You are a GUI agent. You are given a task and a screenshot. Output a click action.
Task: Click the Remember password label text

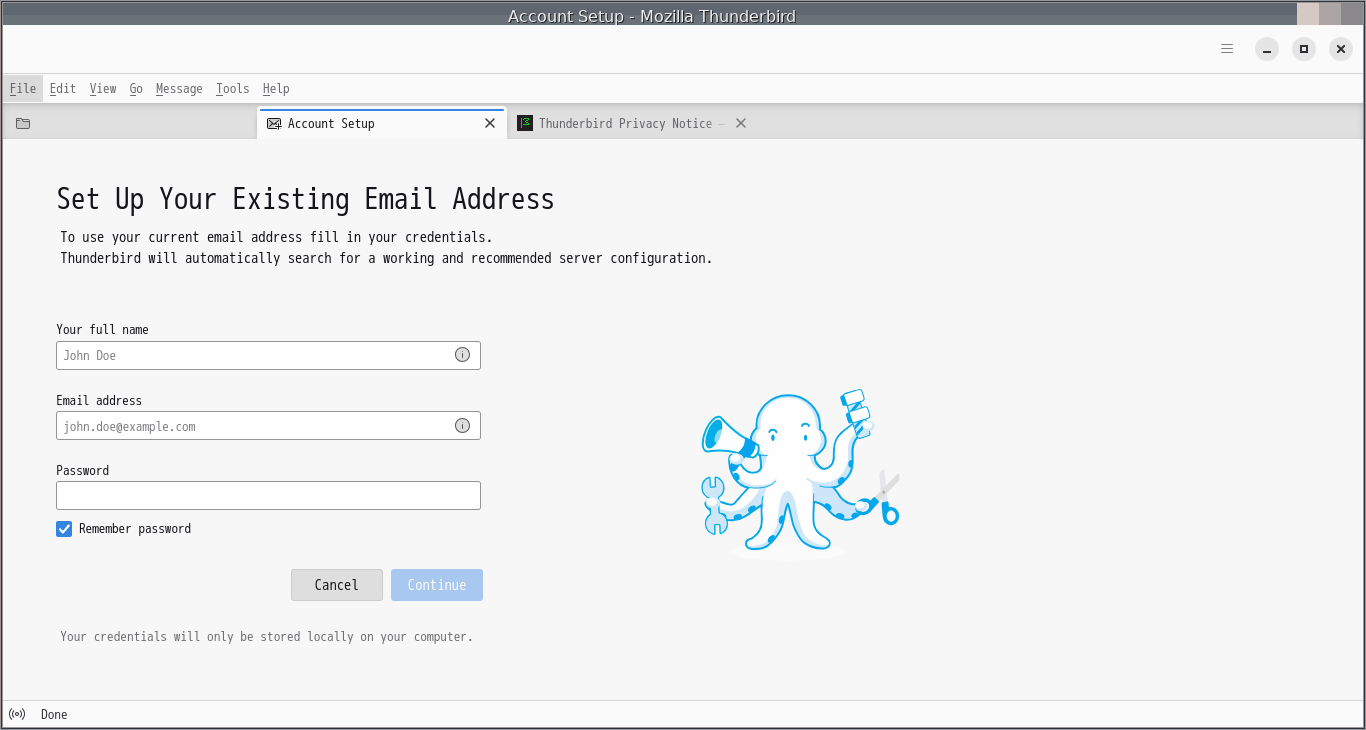[x=135, y=529]
